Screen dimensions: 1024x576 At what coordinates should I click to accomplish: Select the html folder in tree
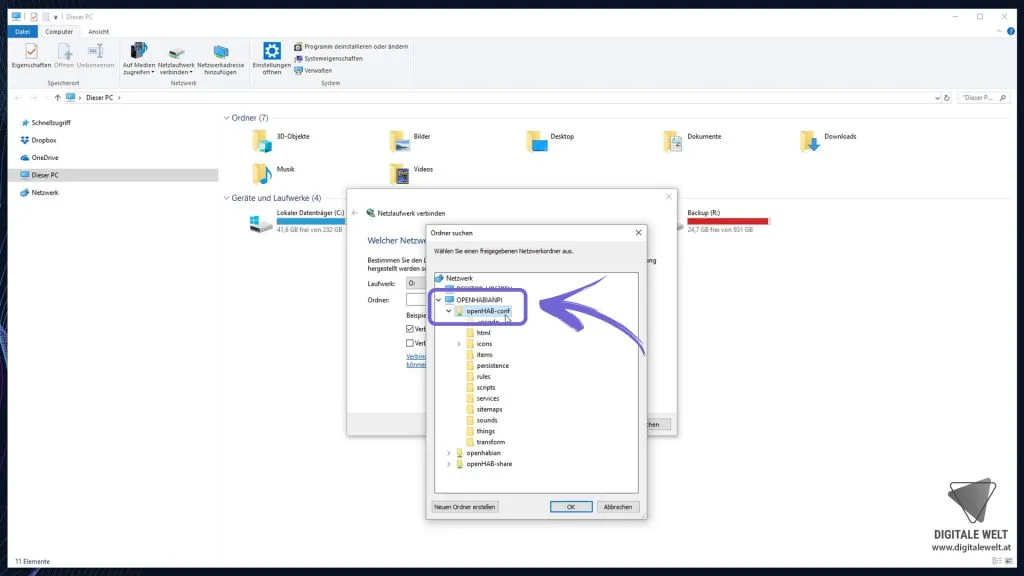coord(483,333)
